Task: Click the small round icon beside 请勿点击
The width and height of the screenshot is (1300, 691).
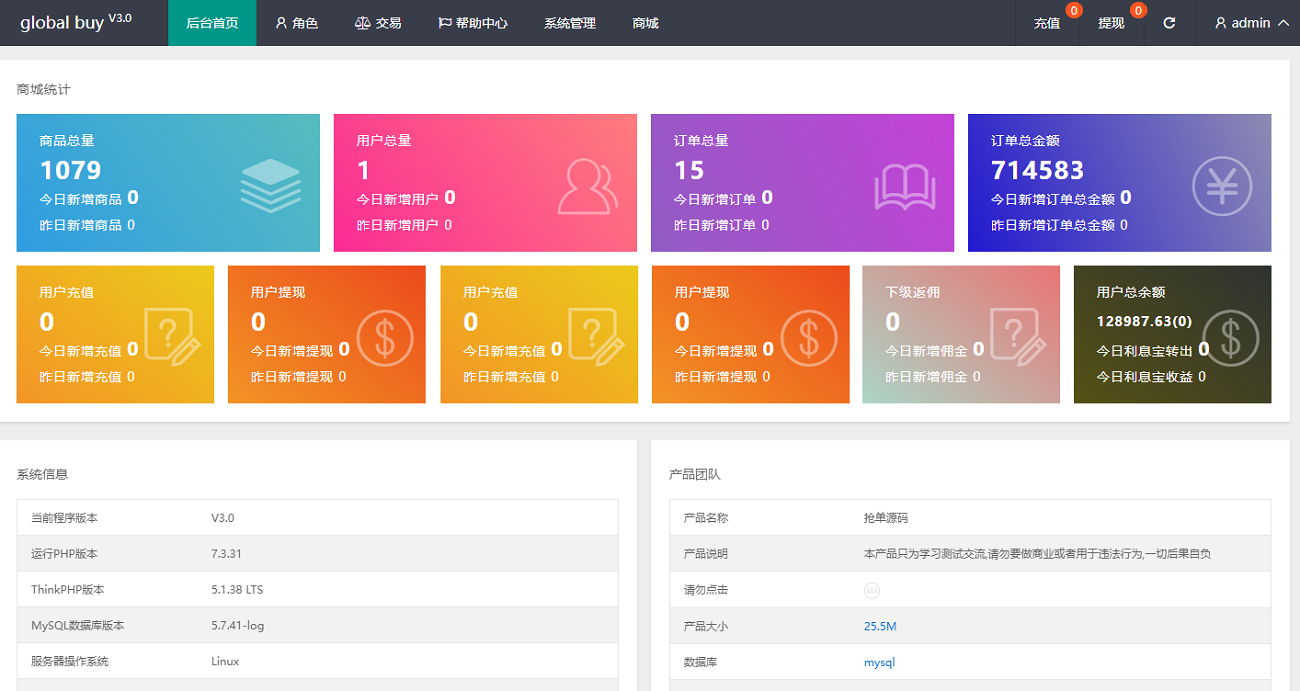Action: point(871,590)
